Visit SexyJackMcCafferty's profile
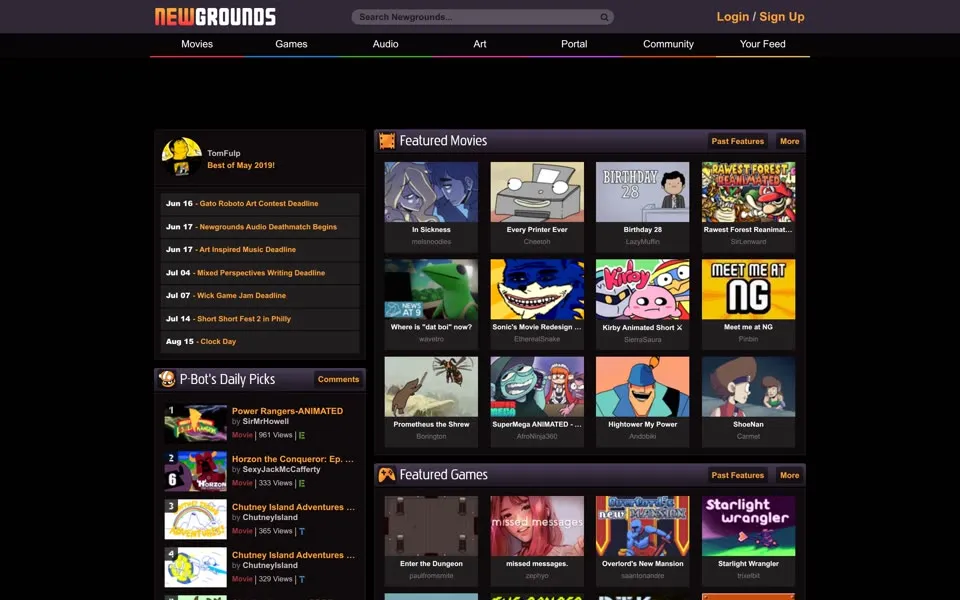Viewport: 960px width, 600px height. (281, 470)
